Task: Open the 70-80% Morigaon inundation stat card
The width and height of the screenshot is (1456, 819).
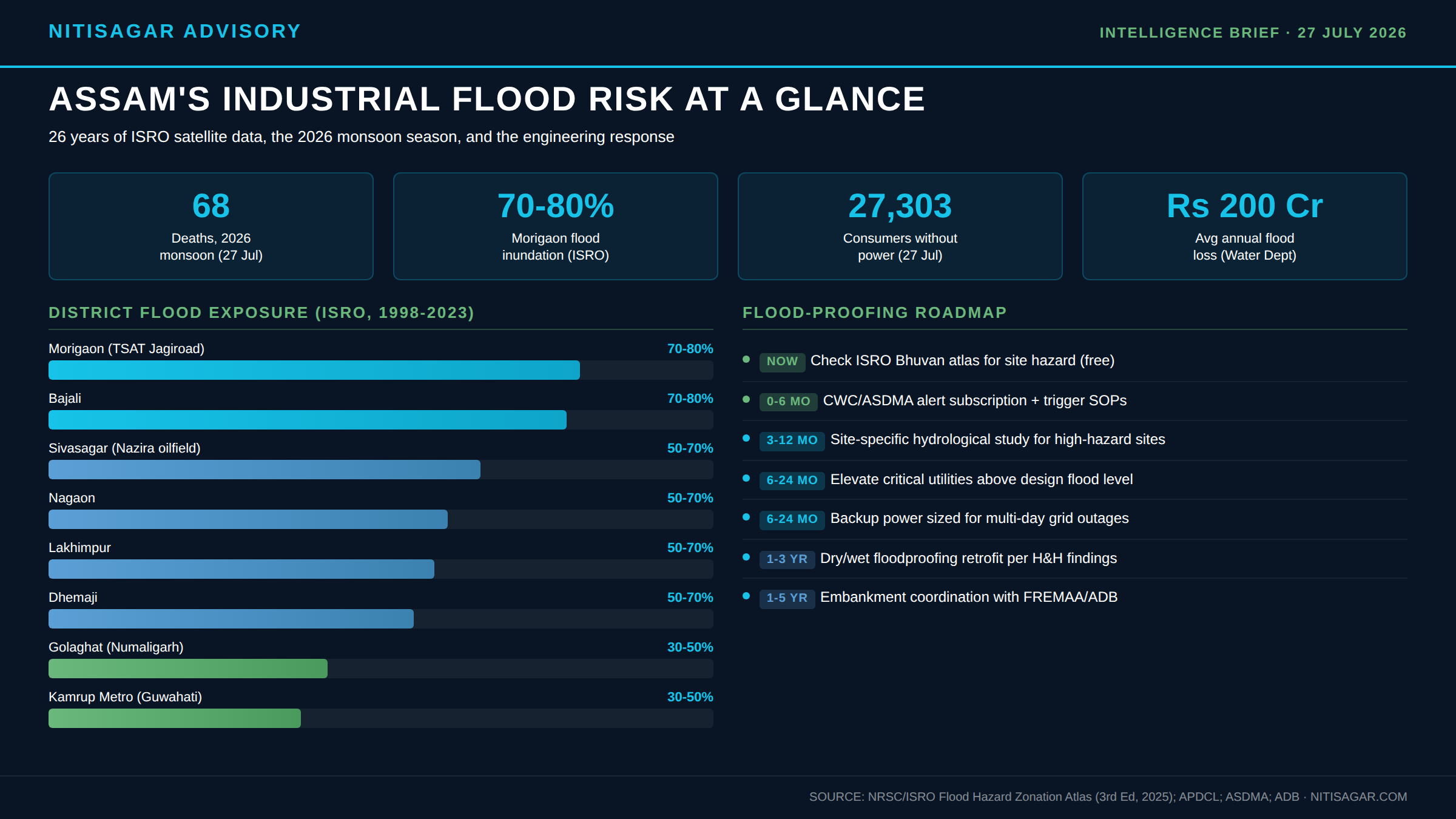Action: coord(556,226)
